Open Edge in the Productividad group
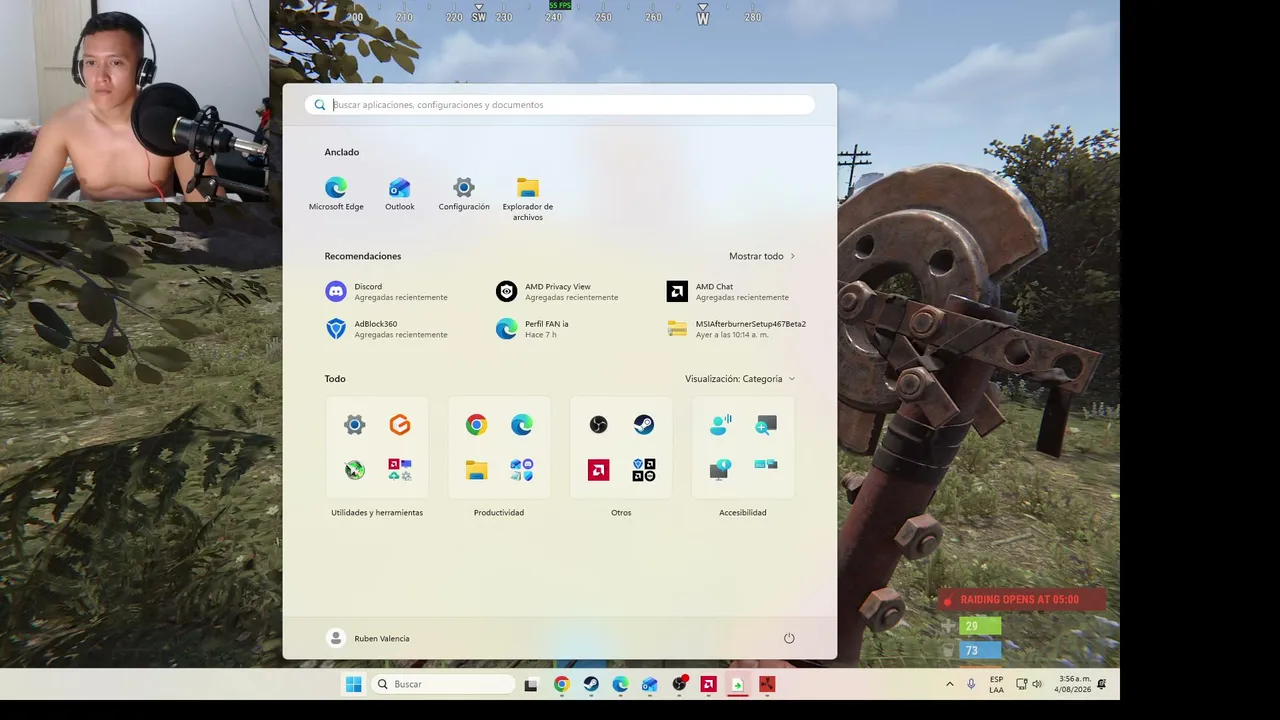This screenshot has width=1280, height=720. [522, 425]
